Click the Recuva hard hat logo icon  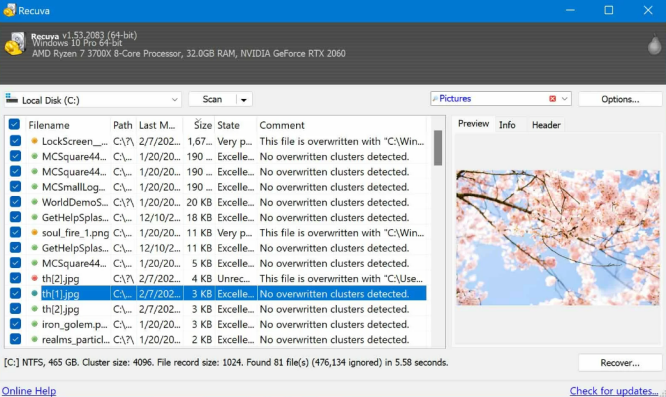pos(15,44)
